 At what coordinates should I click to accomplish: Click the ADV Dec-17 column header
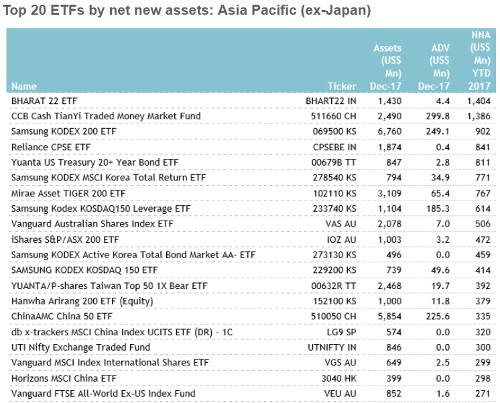pos(434,67)
